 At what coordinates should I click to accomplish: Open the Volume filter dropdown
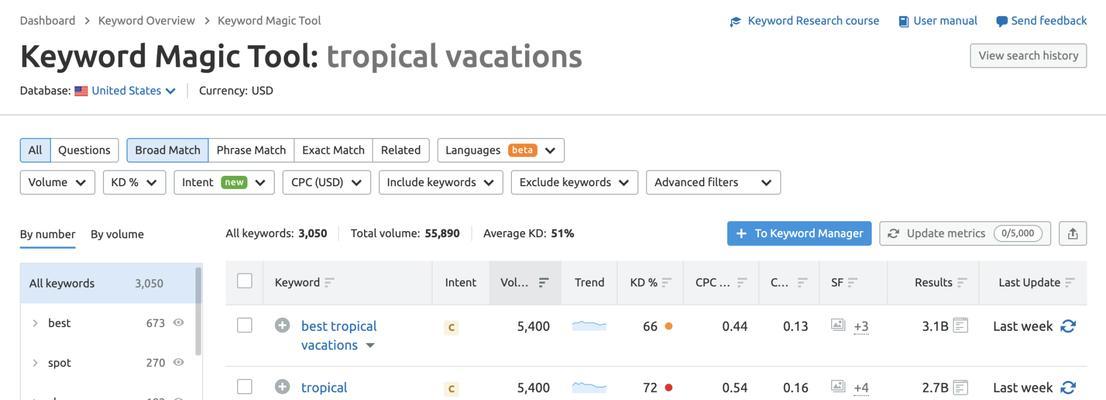tap(57, 182)
